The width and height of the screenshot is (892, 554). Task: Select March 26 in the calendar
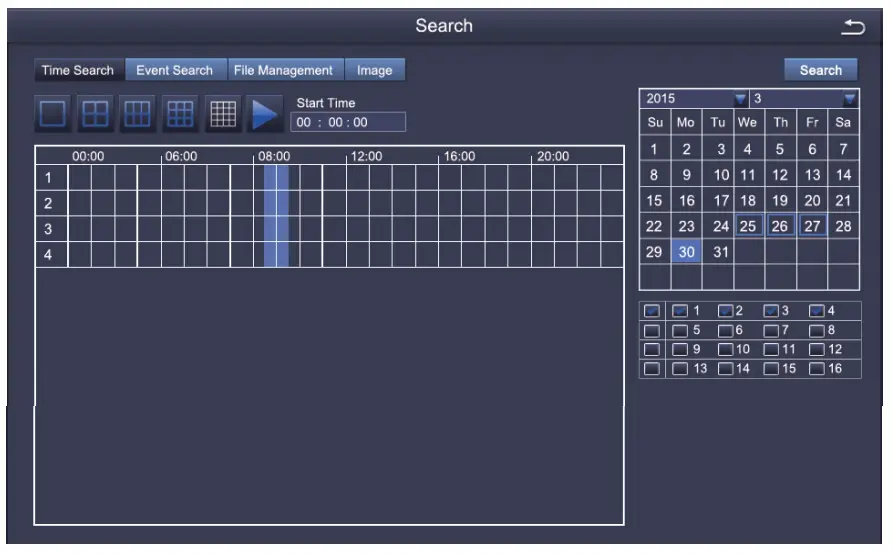coord(780,226)
